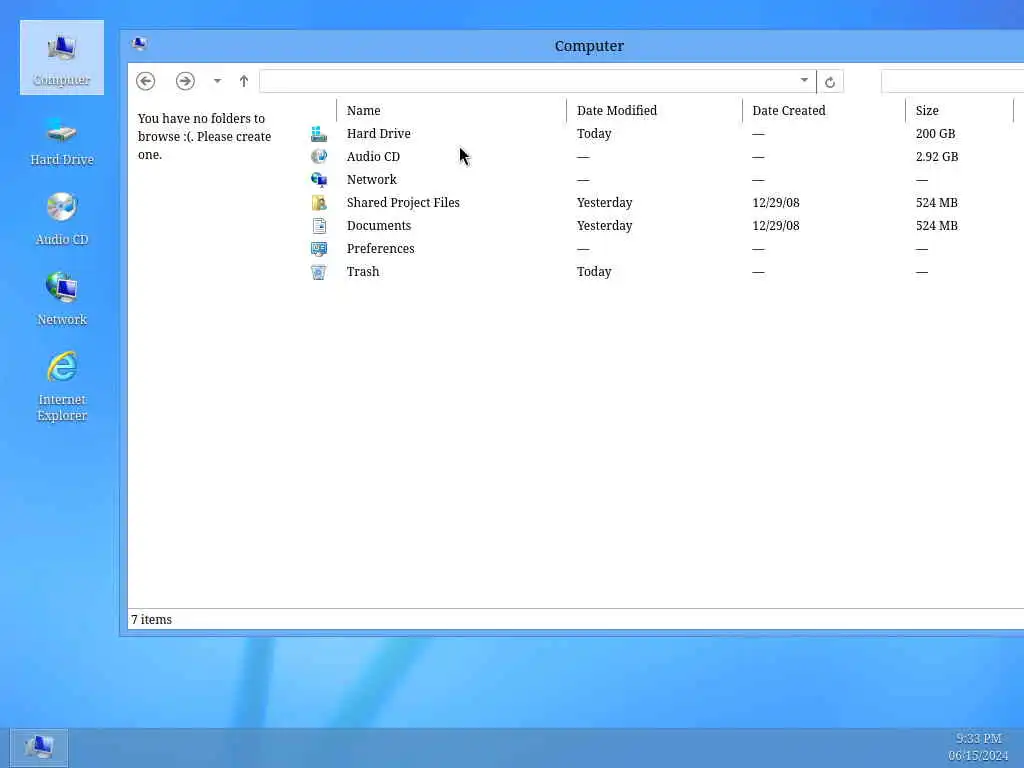
Task: Click the 7 items status text
Action: [x=152, y=620]
